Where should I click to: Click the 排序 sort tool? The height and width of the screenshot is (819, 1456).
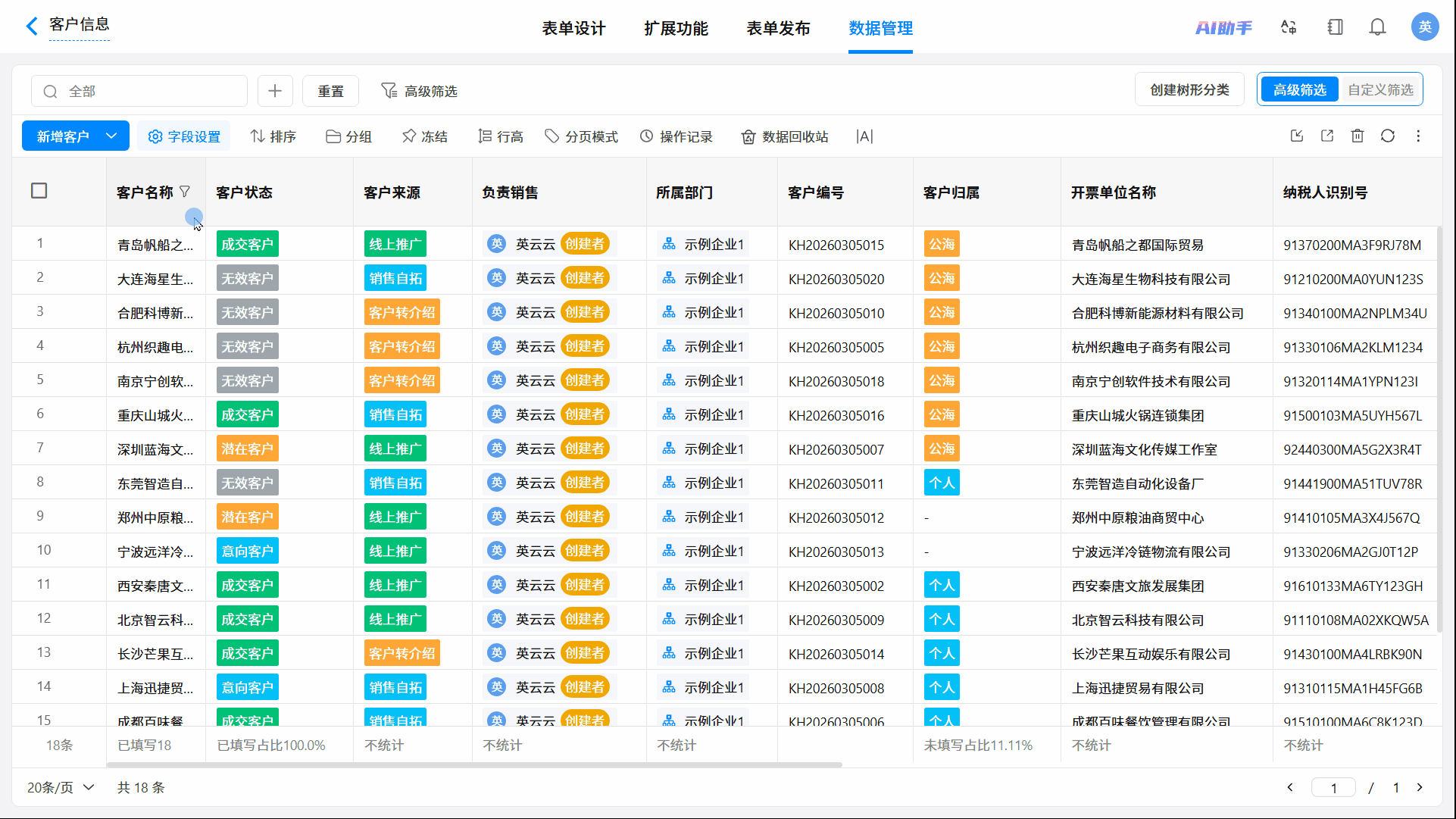(273, 136)
